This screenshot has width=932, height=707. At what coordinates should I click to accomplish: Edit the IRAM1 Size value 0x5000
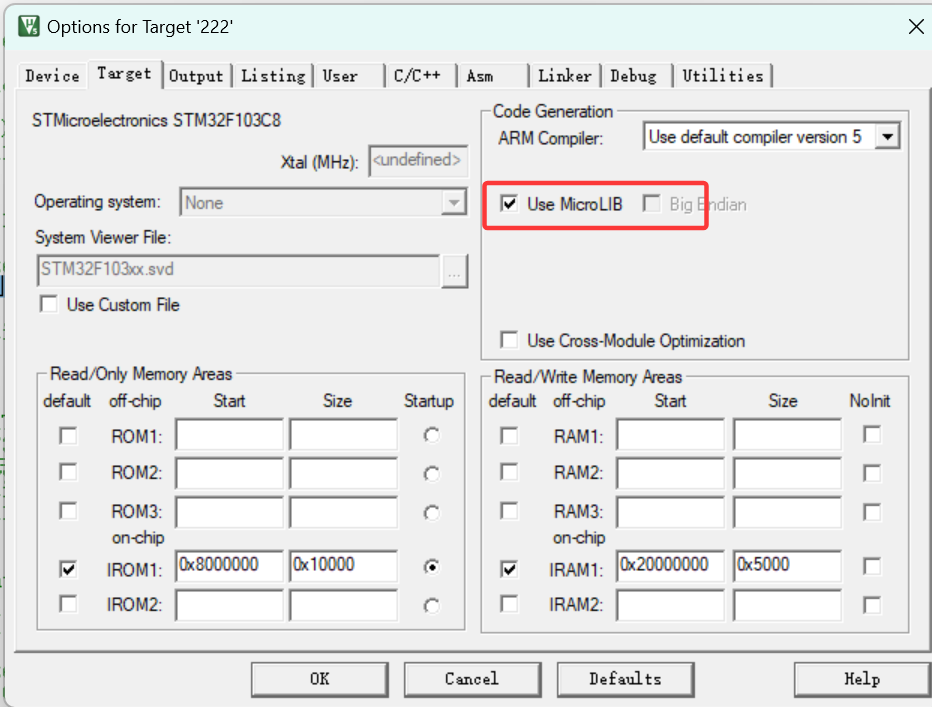point(787,565)
